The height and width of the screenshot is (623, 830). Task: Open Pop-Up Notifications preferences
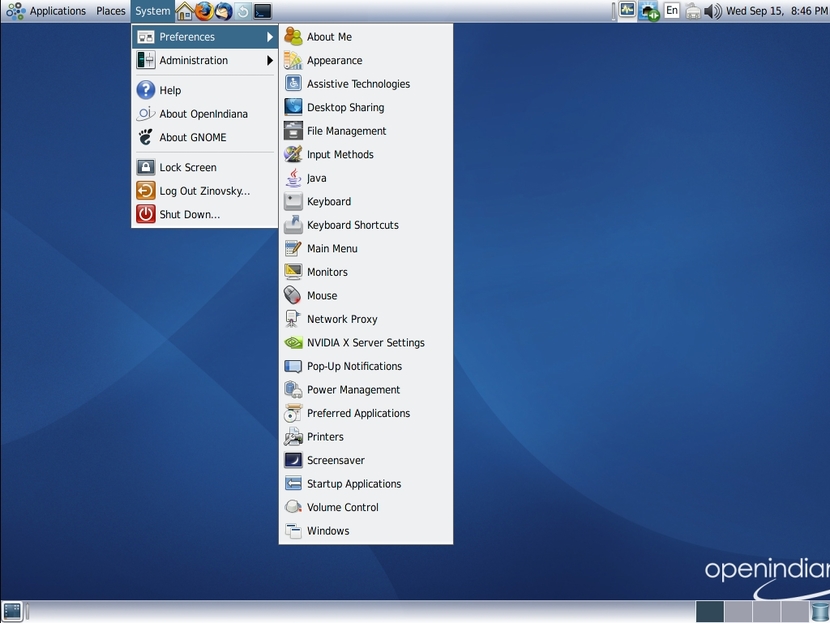coord(366,366)
